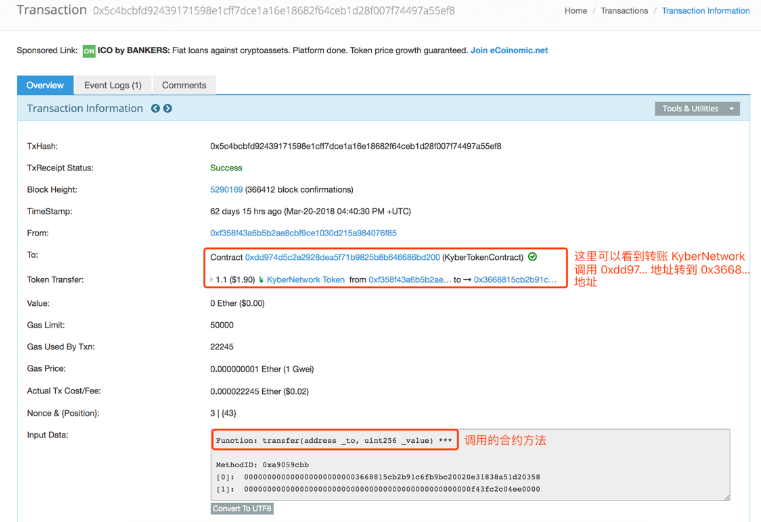761x522 pixels.
Task: Click the green verified contract checkmark icon
Action: (532, 257)
